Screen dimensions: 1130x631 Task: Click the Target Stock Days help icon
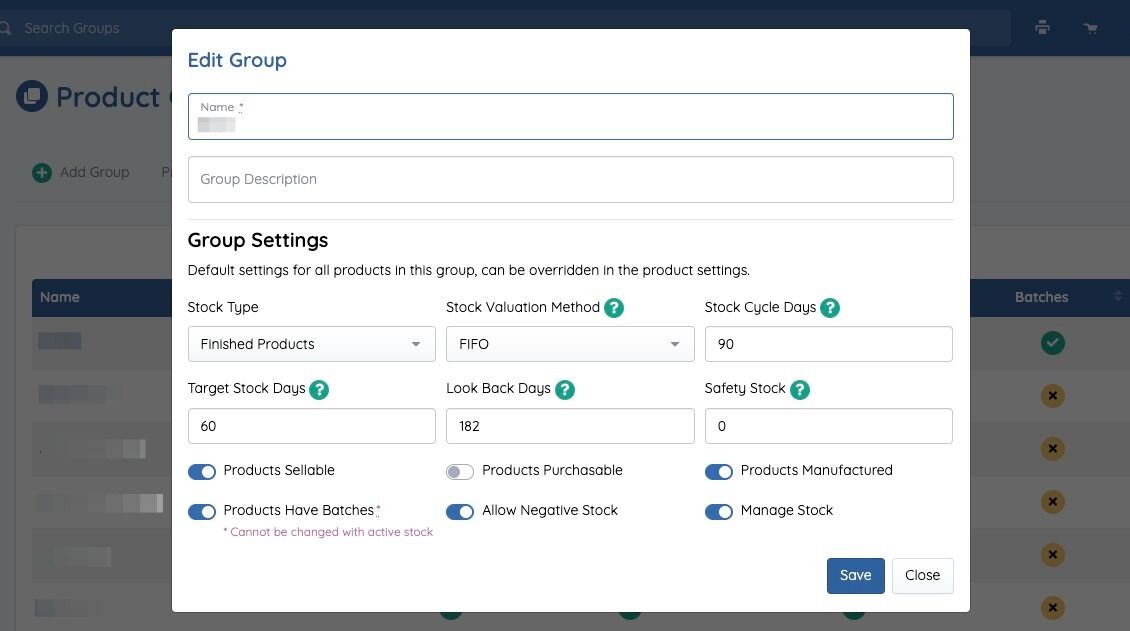pyautogui.click(x=319, y=389)
